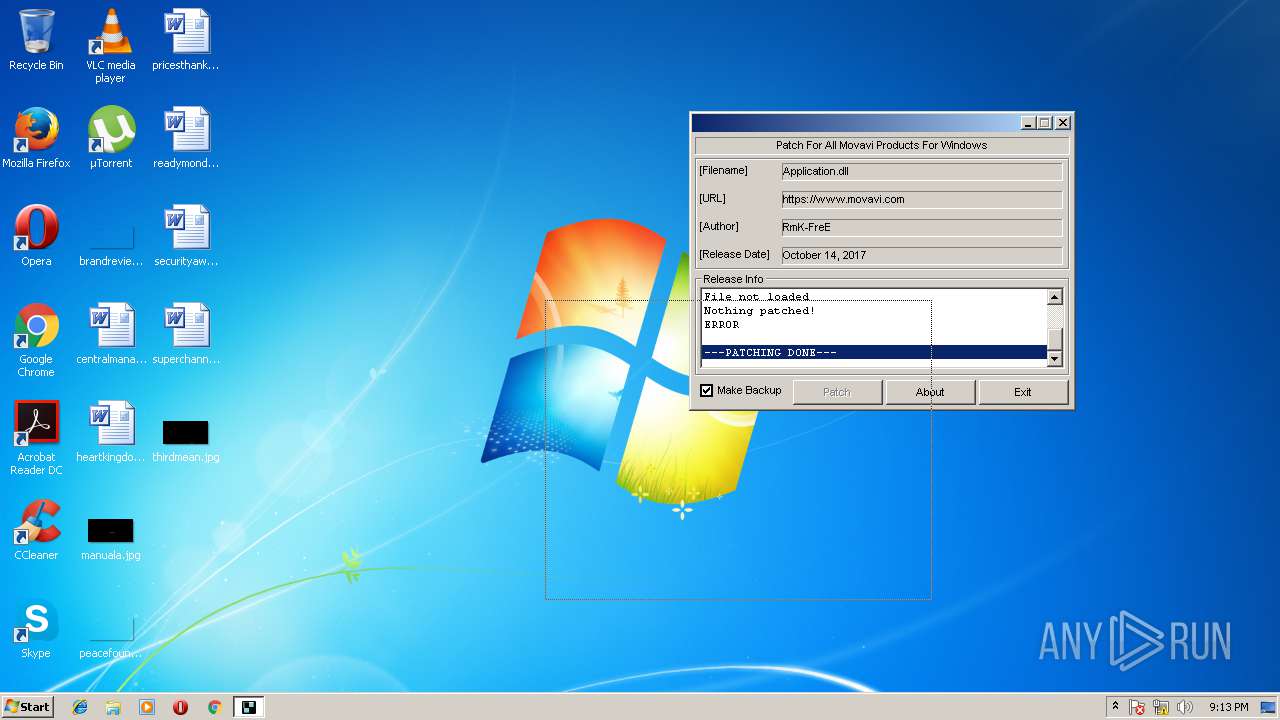Click the URL field with movavi.com
This screenshot has width=1280, height=720.
(x=921, y=199)
